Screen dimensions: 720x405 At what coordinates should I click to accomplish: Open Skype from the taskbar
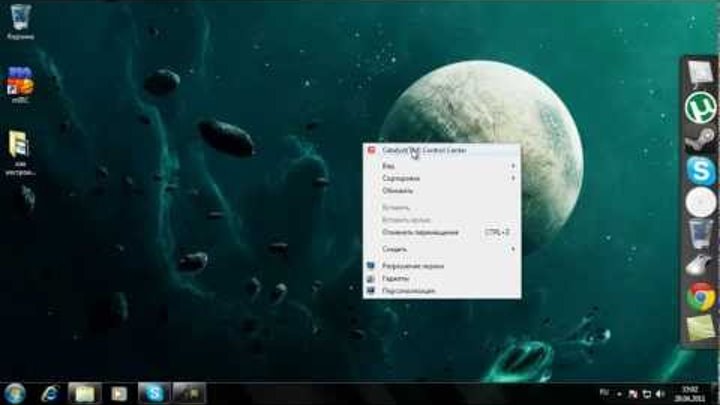coord(153,393)
